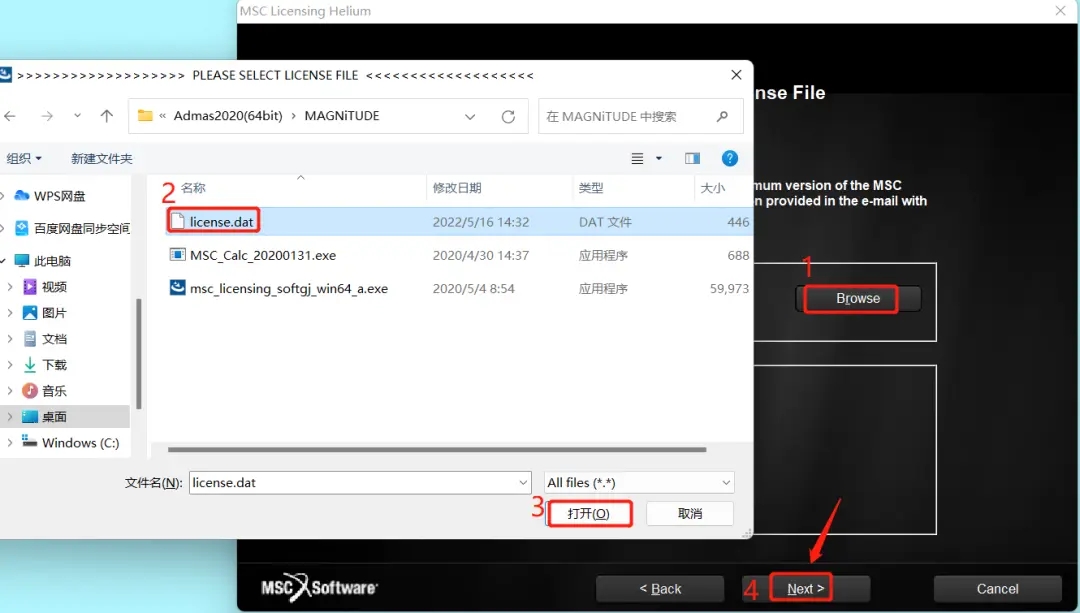Go up one folder level
Image resolution: width=1080 pixels, height=613 pixels.
pos(106,116)
